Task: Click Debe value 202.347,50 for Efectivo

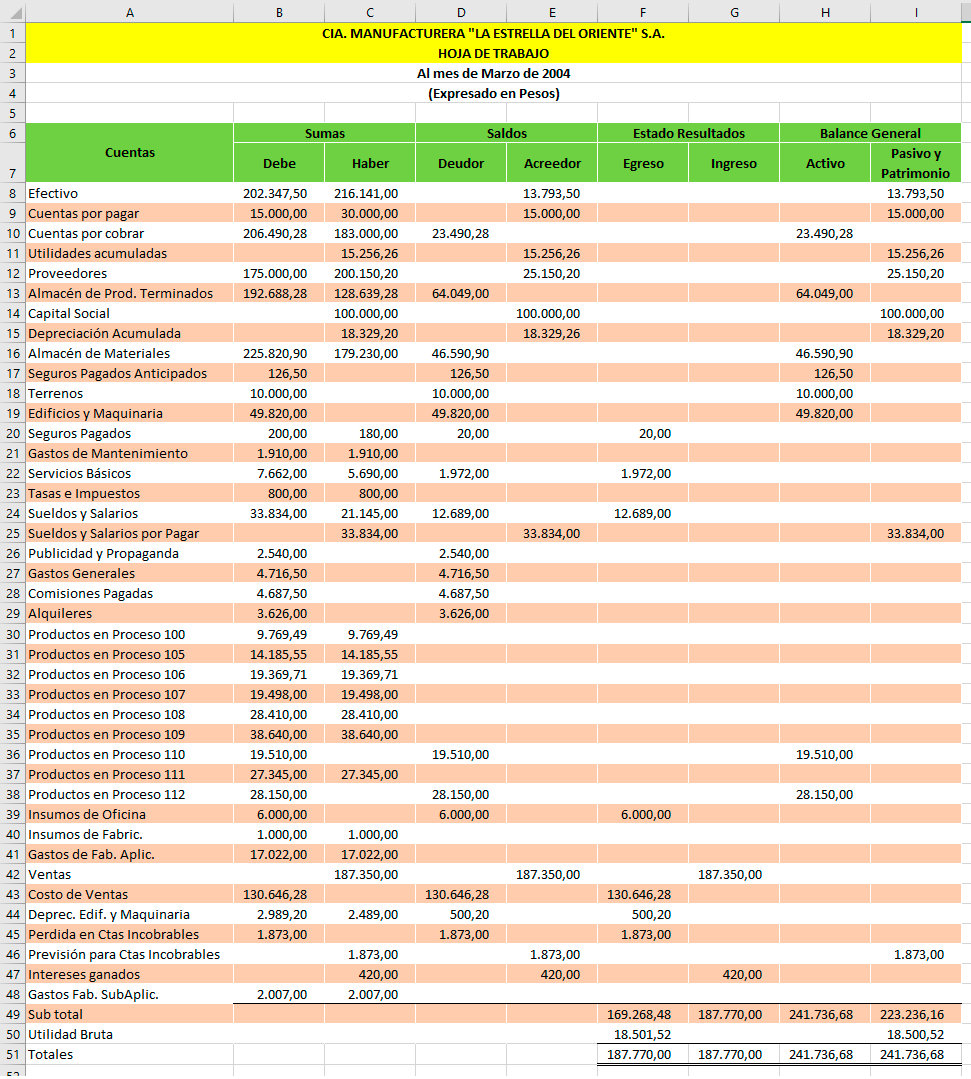Action: tap(279, 193)
